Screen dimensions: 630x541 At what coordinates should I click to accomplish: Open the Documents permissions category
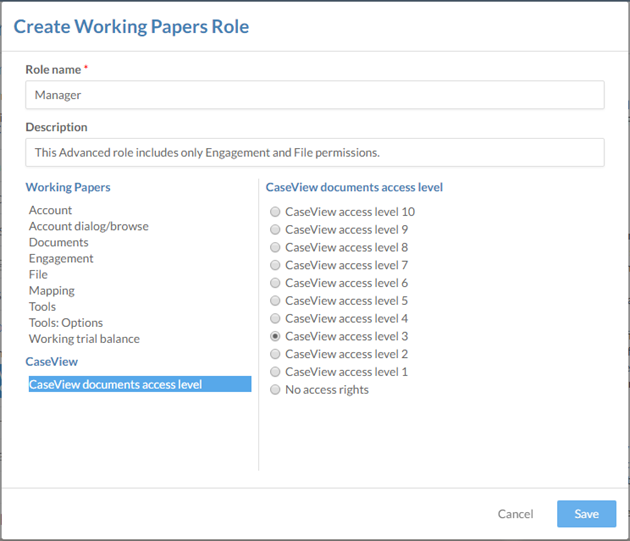(x=58, y=242)
